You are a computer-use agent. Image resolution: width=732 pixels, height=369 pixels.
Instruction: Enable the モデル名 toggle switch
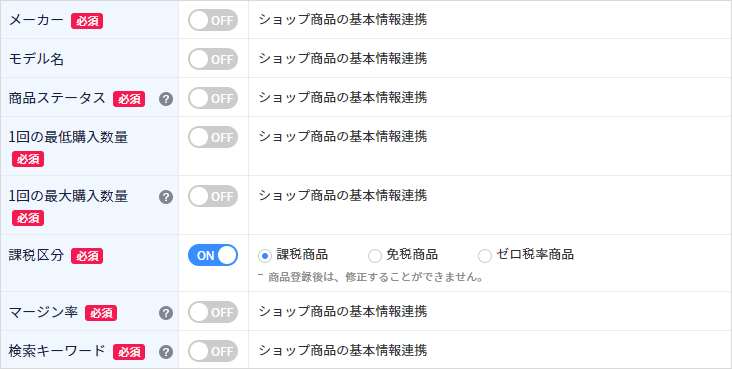point(213,59)
